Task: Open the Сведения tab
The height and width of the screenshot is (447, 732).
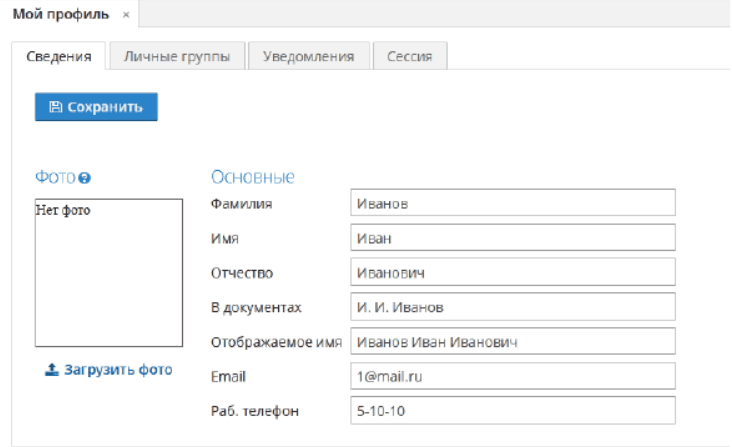Action: tap(59, 56)
